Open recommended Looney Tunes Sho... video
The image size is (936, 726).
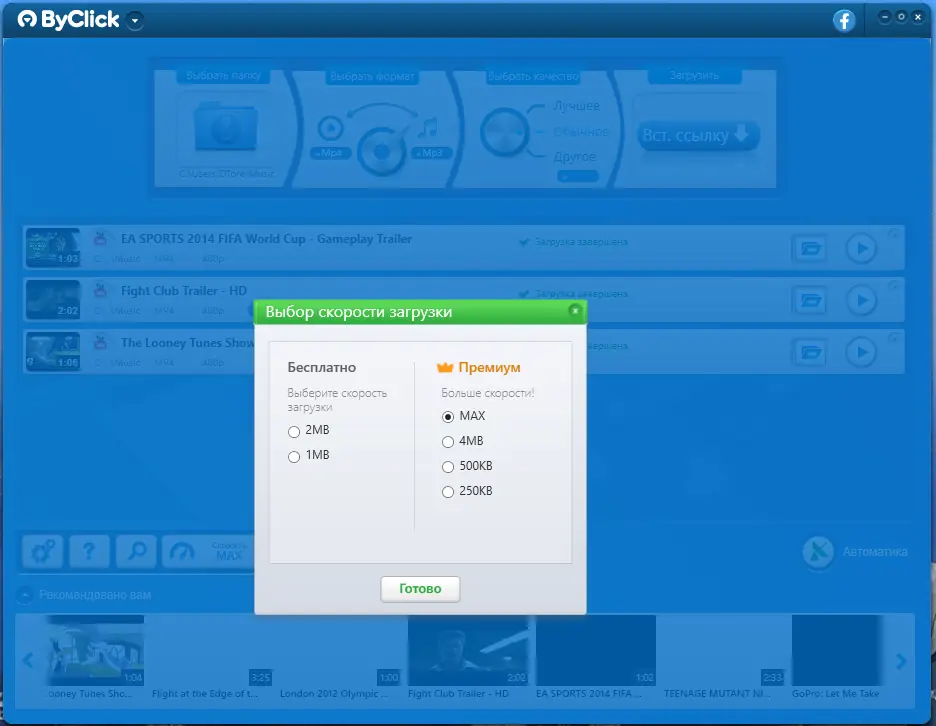(96, 651)
